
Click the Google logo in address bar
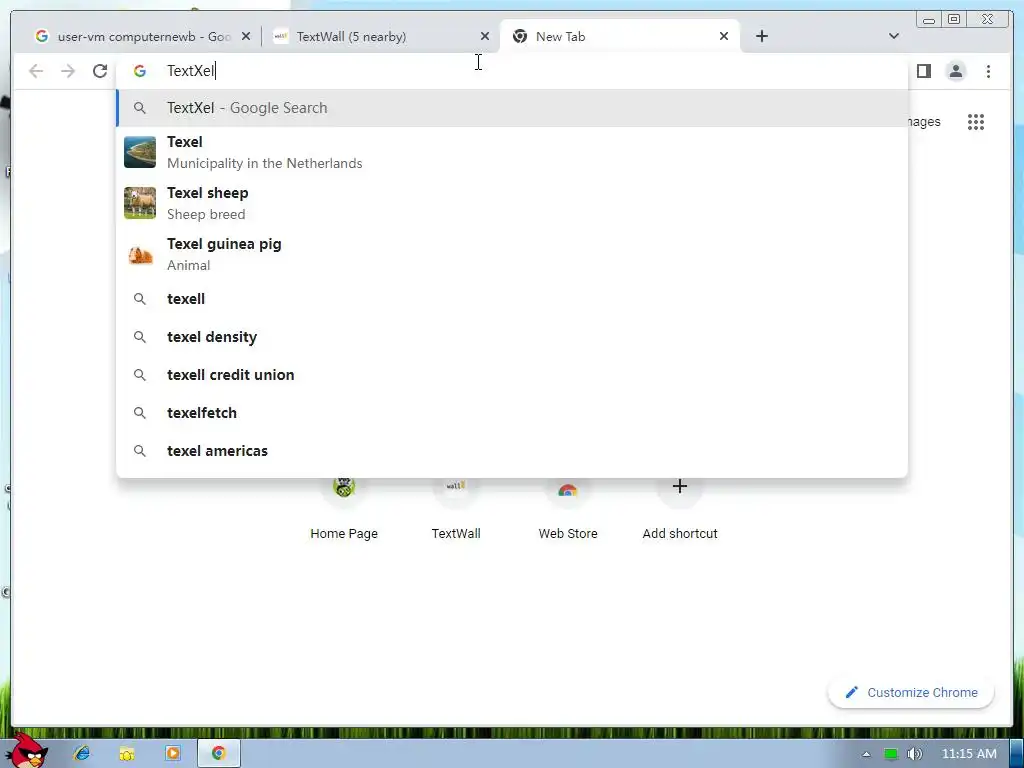(140, 71)
